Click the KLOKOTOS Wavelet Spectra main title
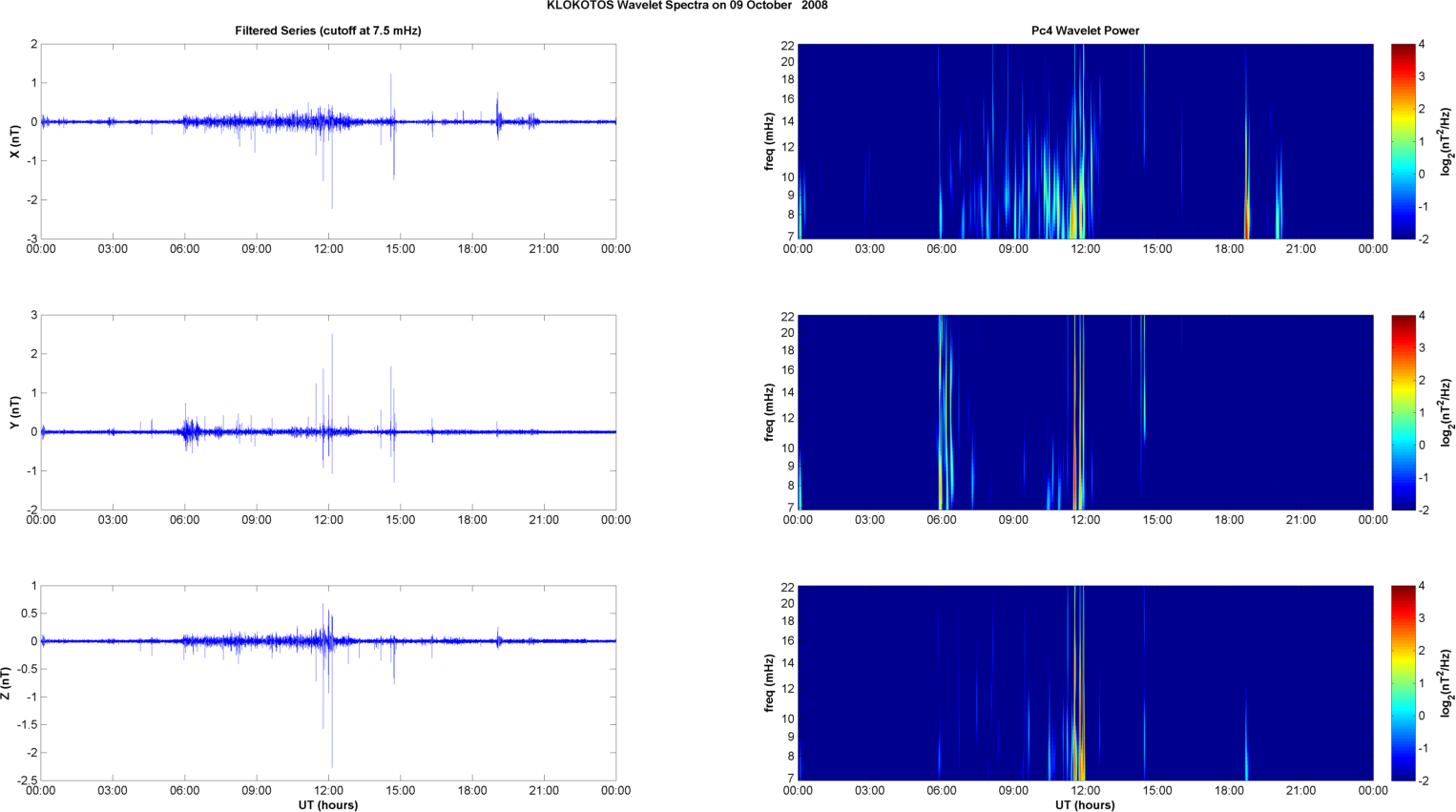The width and height of the screenshot is (1456, 812). [x=687, y=6]
